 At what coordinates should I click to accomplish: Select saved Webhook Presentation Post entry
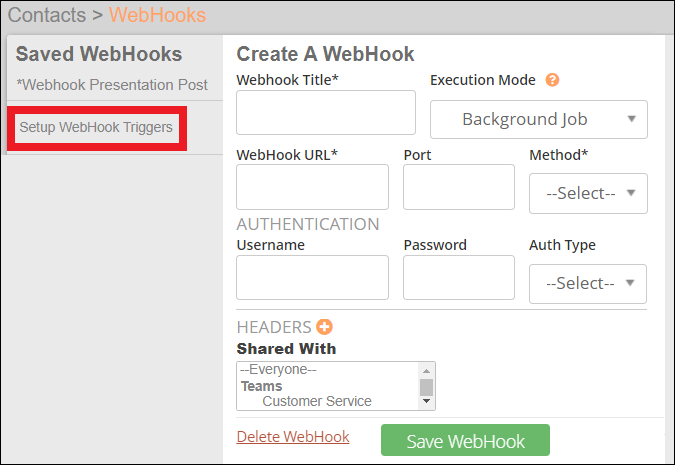112,85
